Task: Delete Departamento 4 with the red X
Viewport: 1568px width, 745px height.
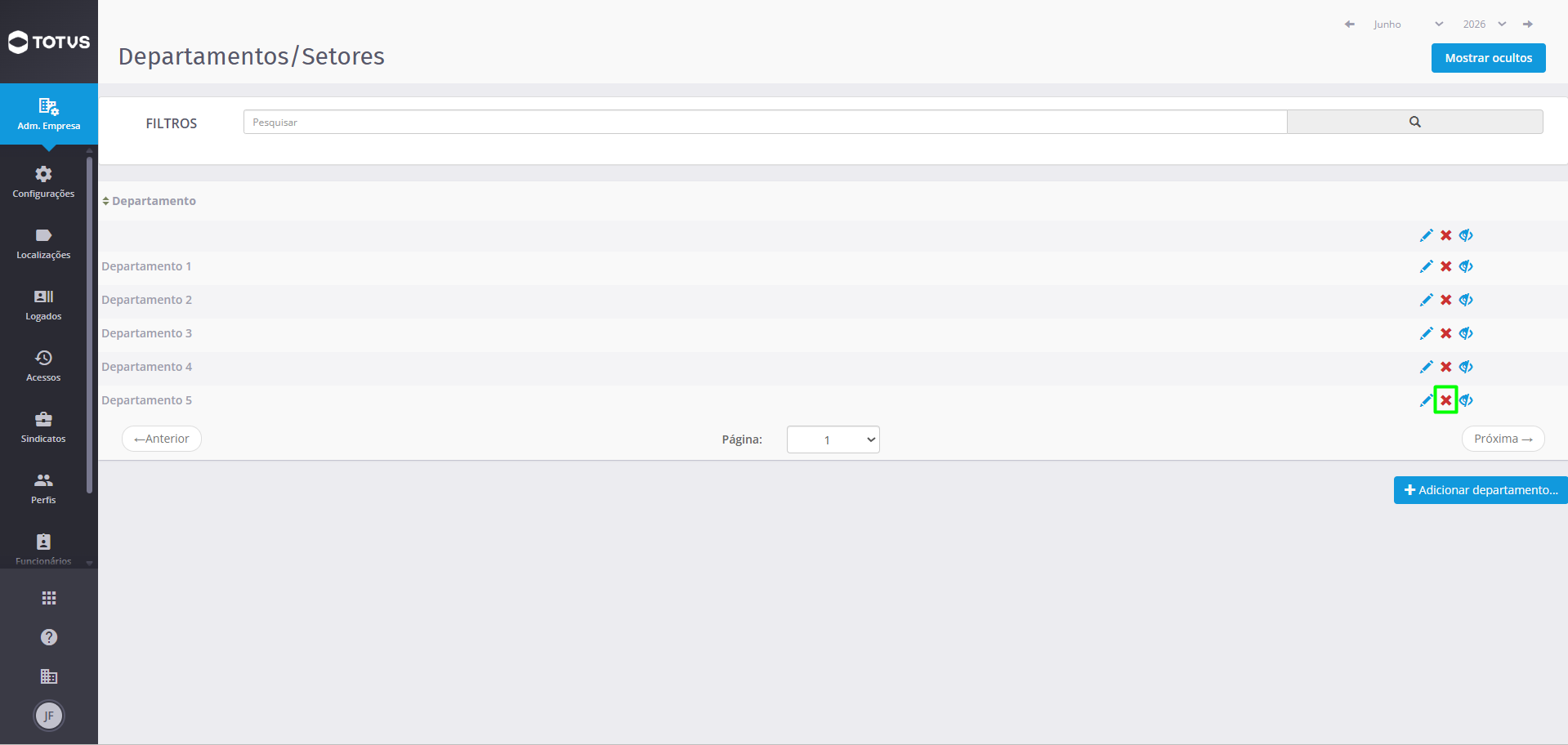Action: [x=1446, y=367]
